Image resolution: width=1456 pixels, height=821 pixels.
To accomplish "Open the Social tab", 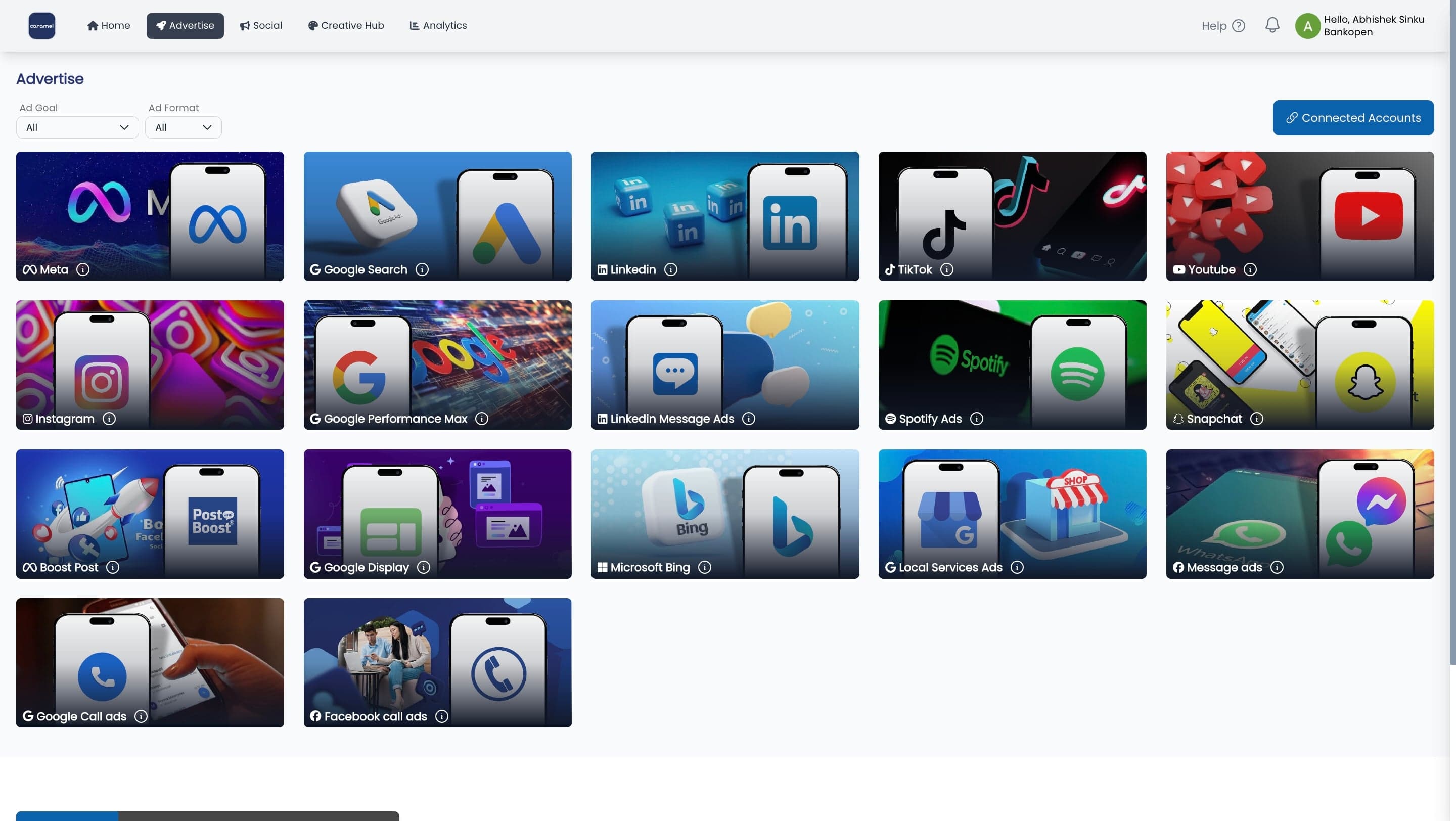I will (260, 25).
